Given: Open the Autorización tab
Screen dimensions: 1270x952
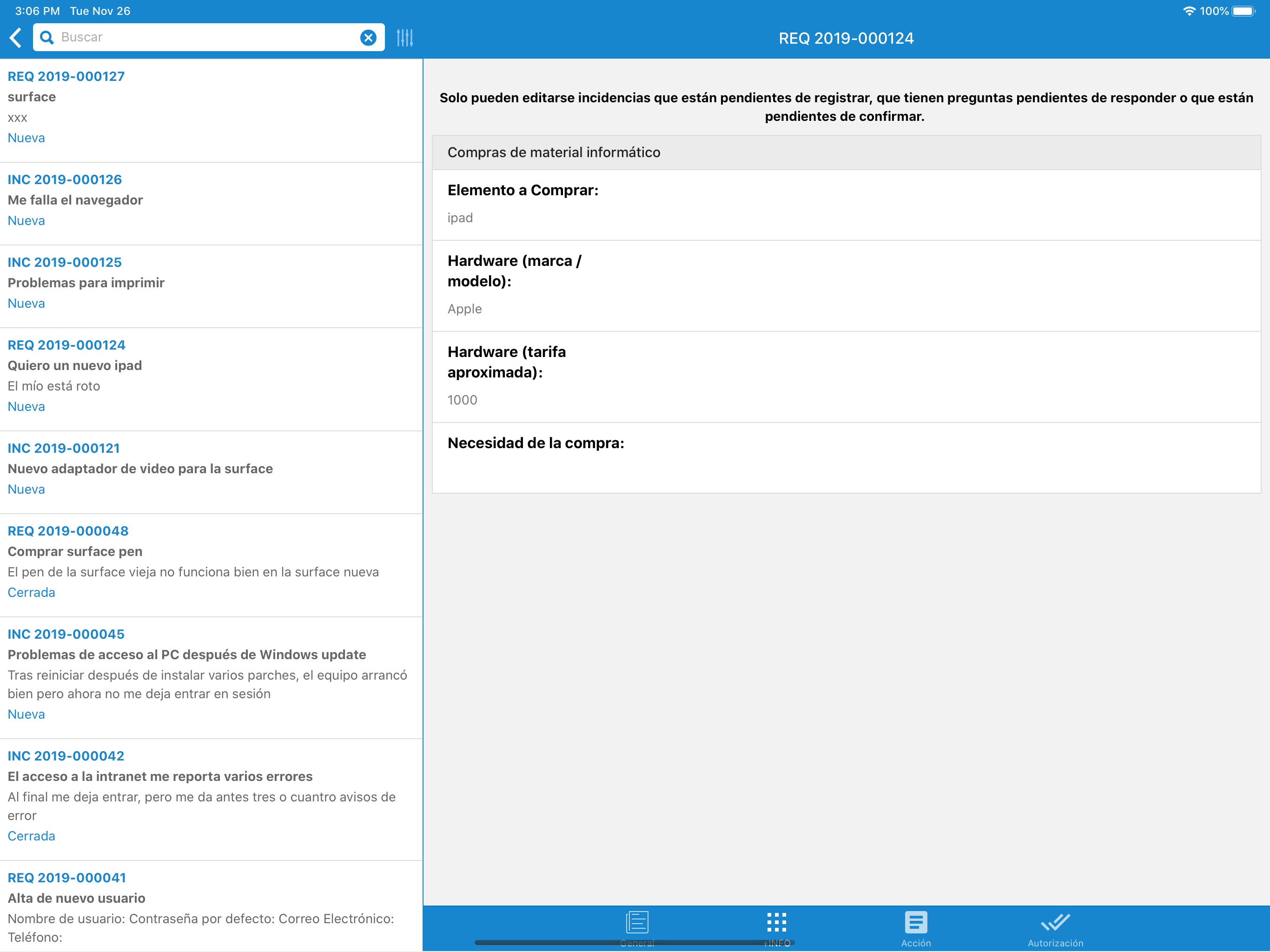Looking at the screenshot, I should click(1055, 930).
